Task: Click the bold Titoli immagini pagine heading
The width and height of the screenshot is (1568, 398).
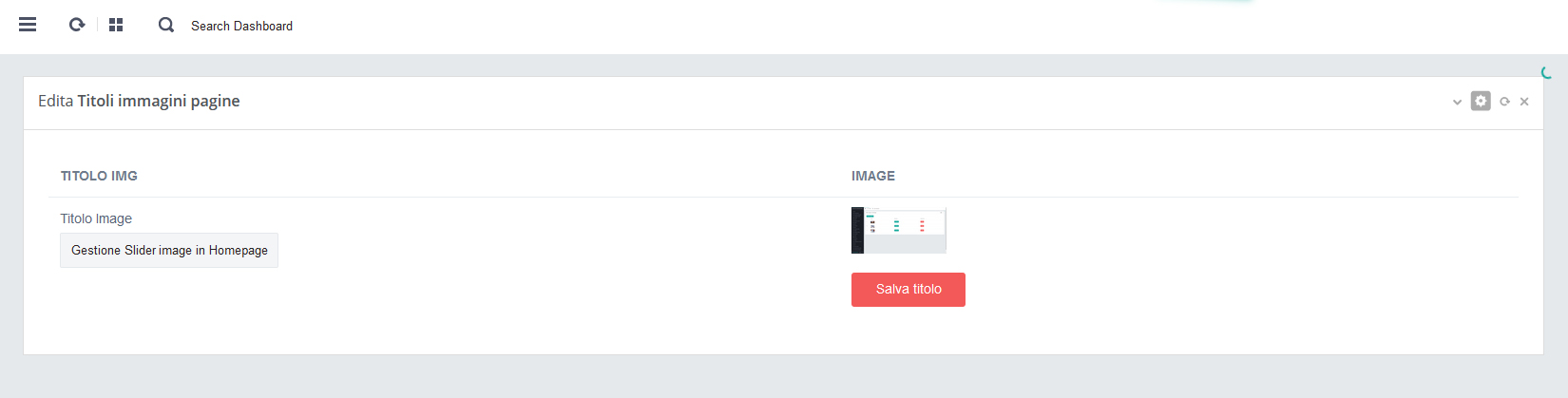Action: 159,101
